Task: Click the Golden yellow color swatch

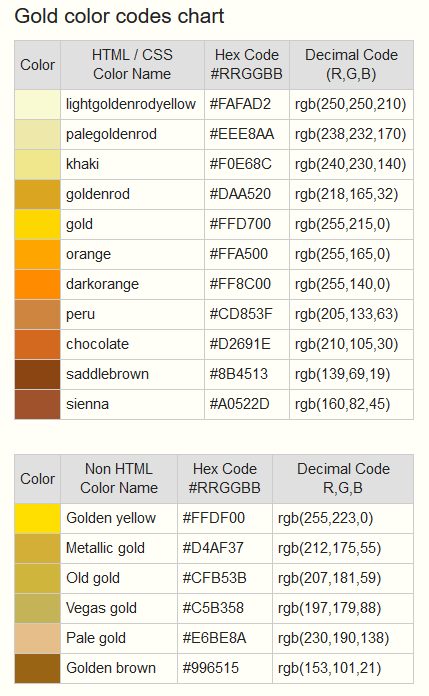Action: pos(38,518)
